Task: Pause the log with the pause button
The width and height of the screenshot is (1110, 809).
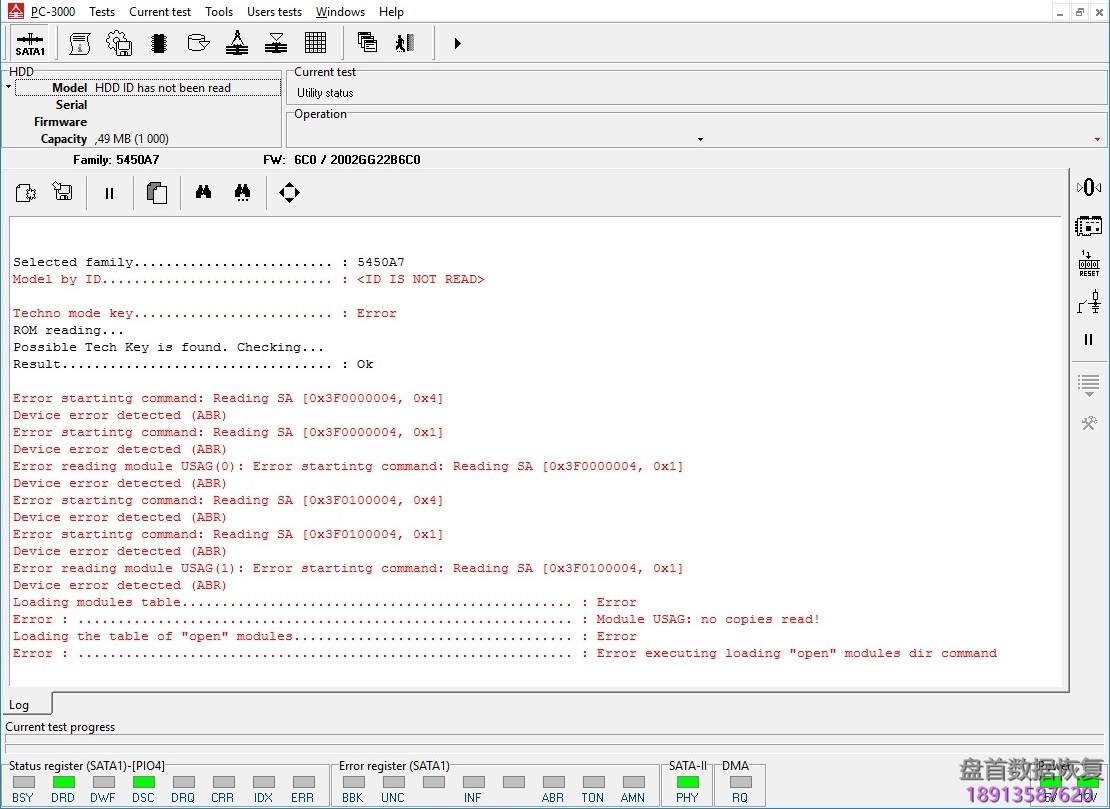Action: pos(110,193)
